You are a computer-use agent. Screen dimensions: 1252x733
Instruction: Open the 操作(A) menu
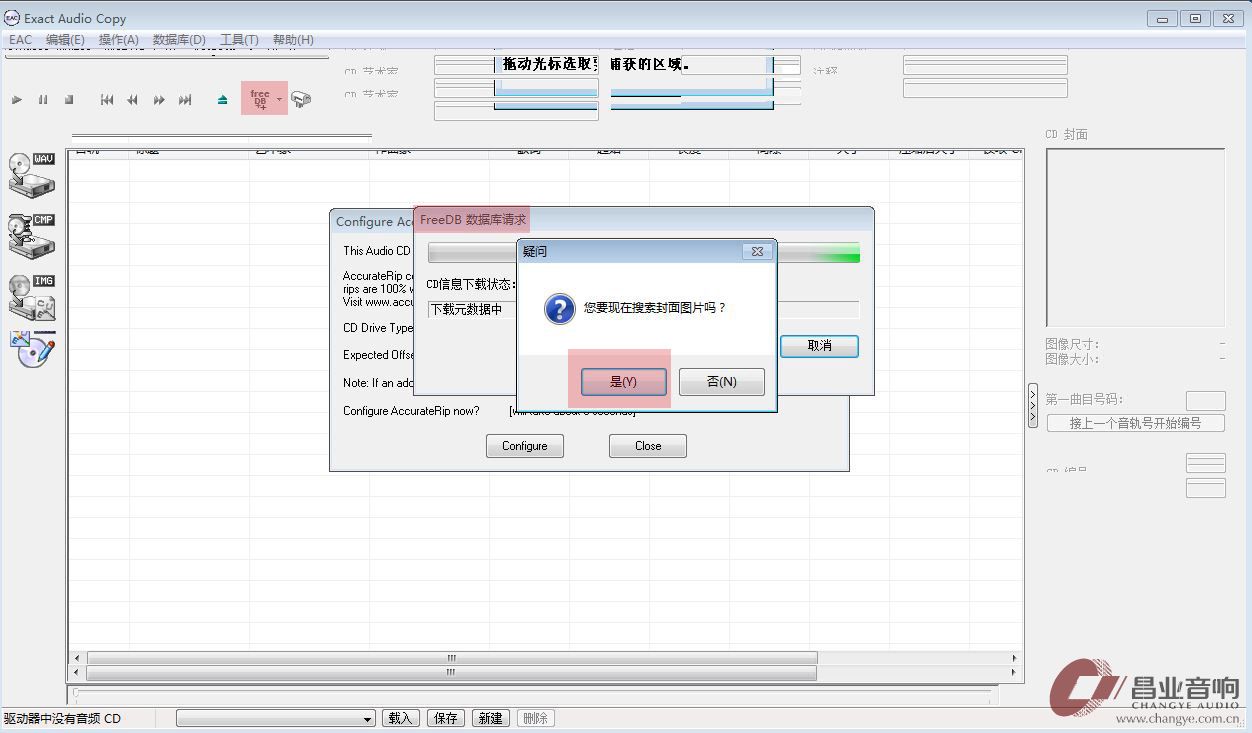pos(119,40)
